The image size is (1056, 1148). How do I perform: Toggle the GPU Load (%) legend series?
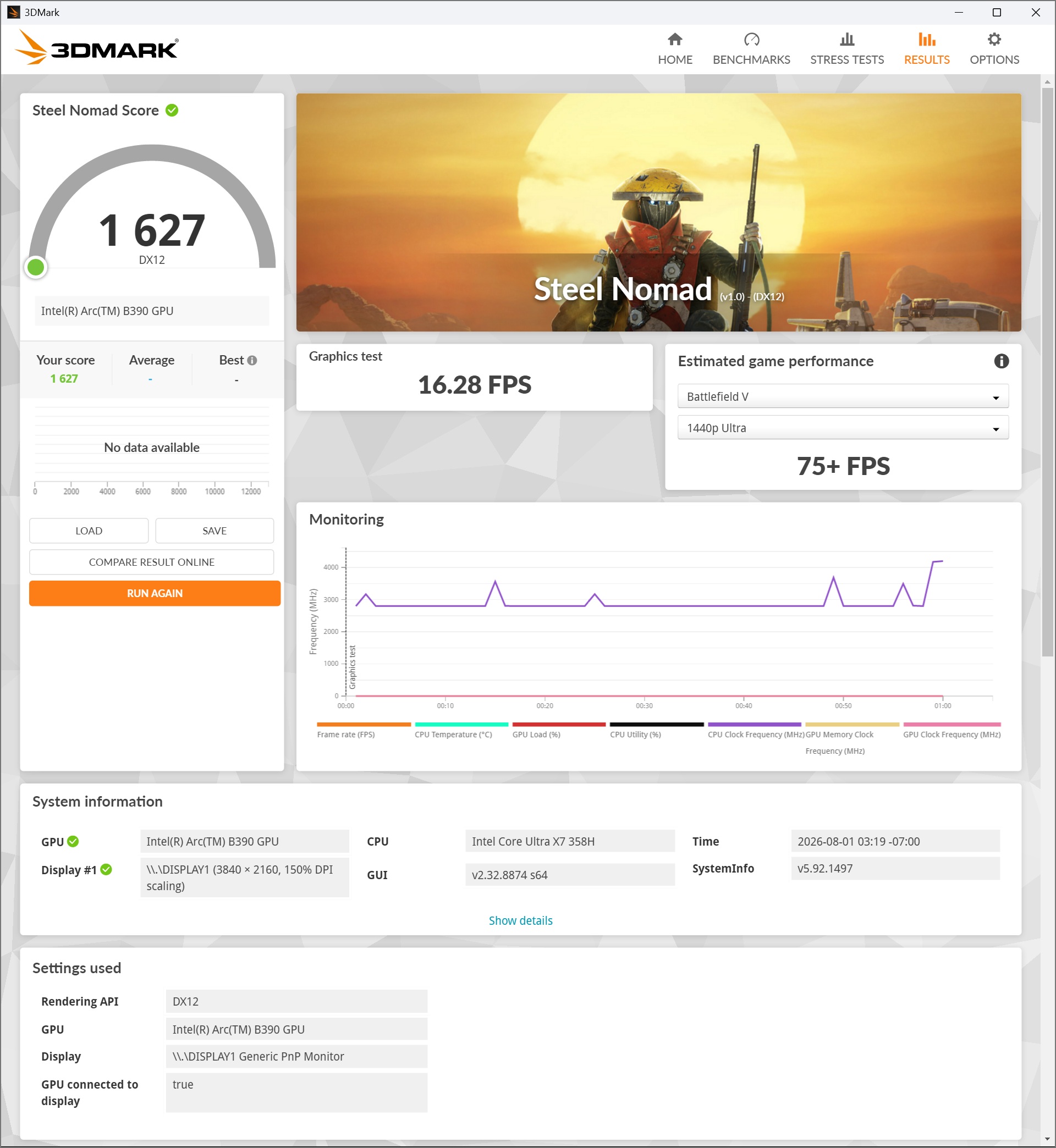559,731
